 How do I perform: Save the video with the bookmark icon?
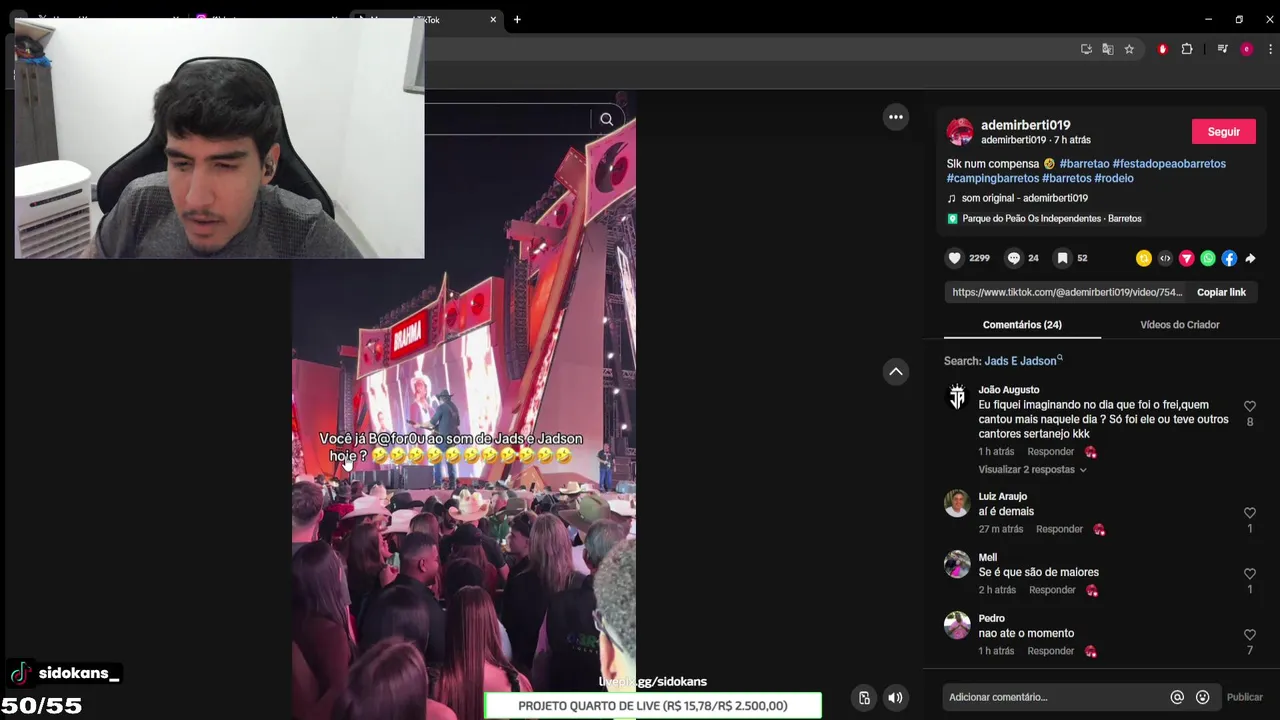point(1063,258)
